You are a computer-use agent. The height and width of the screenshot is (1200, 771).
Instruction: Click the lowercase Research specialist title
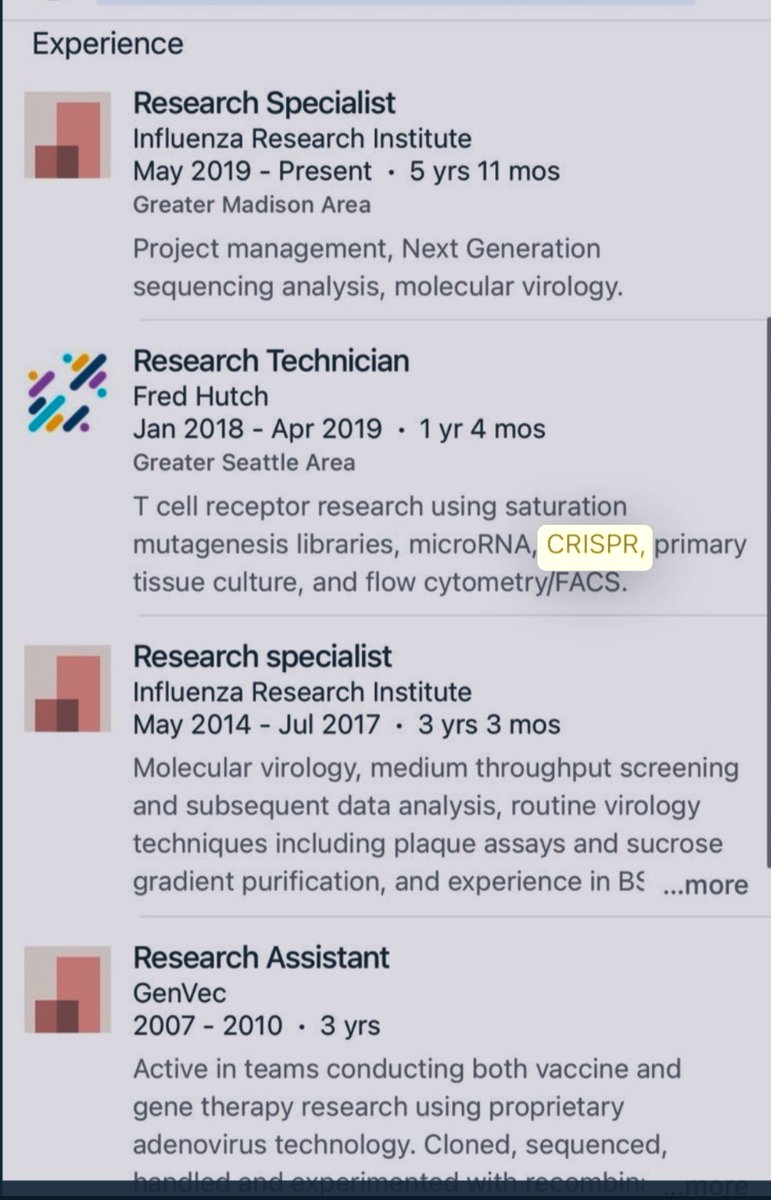tap(262, 657)
